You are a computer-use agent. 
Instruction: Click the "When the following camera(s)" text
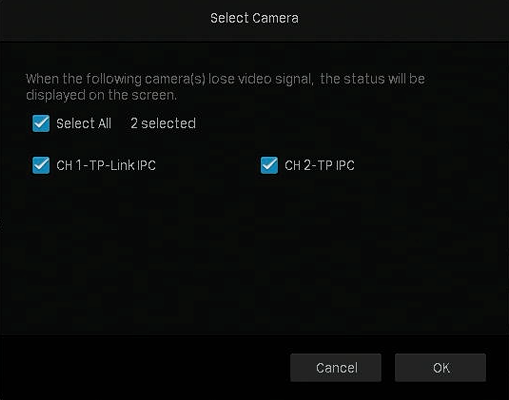click(x=116, y=79)
